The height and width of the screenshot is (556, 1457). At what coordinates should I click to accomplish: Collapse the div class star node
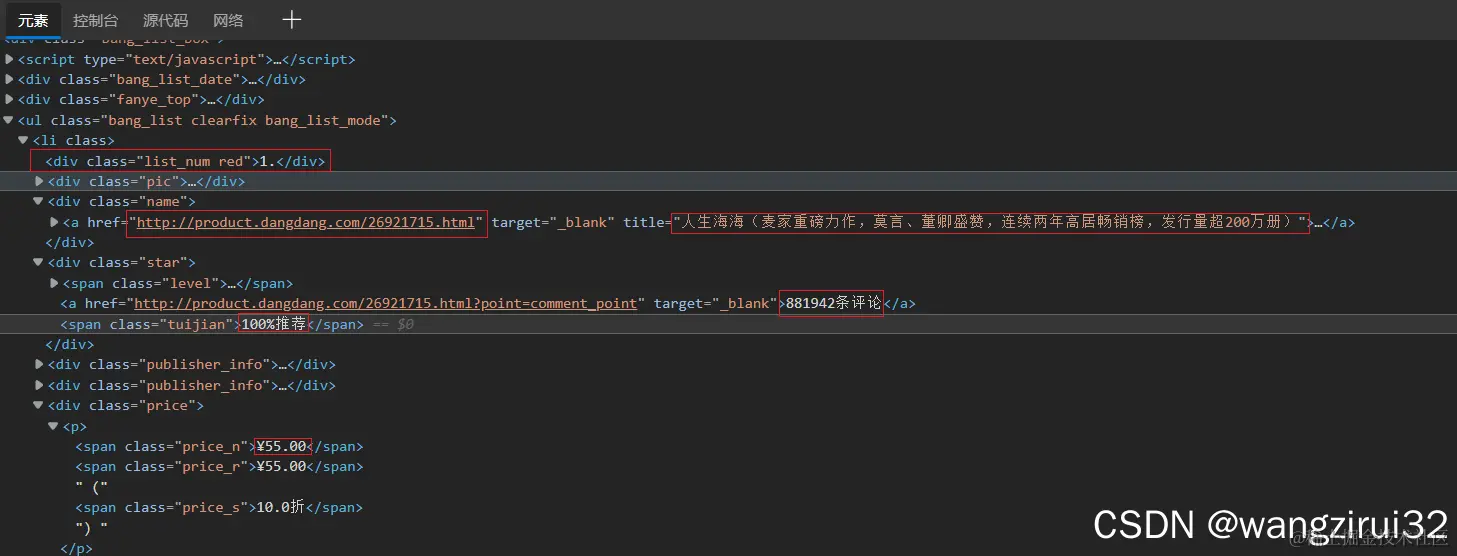(x=40, y=262)
